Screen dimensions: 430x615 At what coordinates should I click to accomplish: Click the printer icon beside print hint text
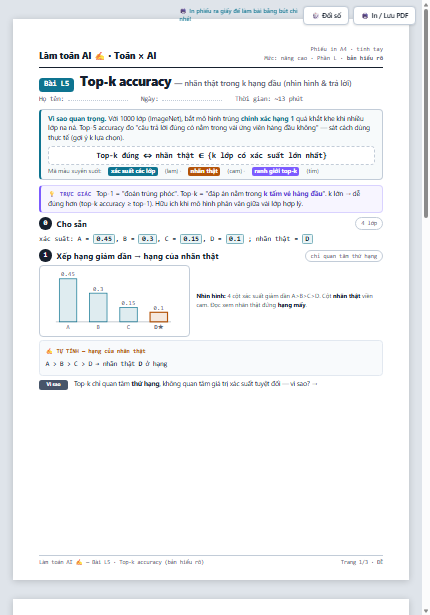[x=183, y=11]
